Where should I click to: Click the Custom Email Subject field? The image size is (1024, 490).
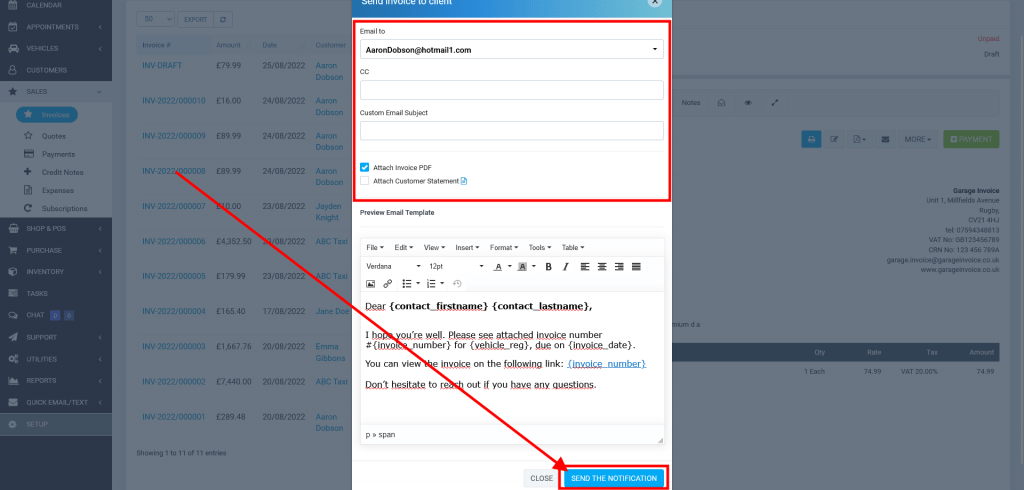[511, 131]
